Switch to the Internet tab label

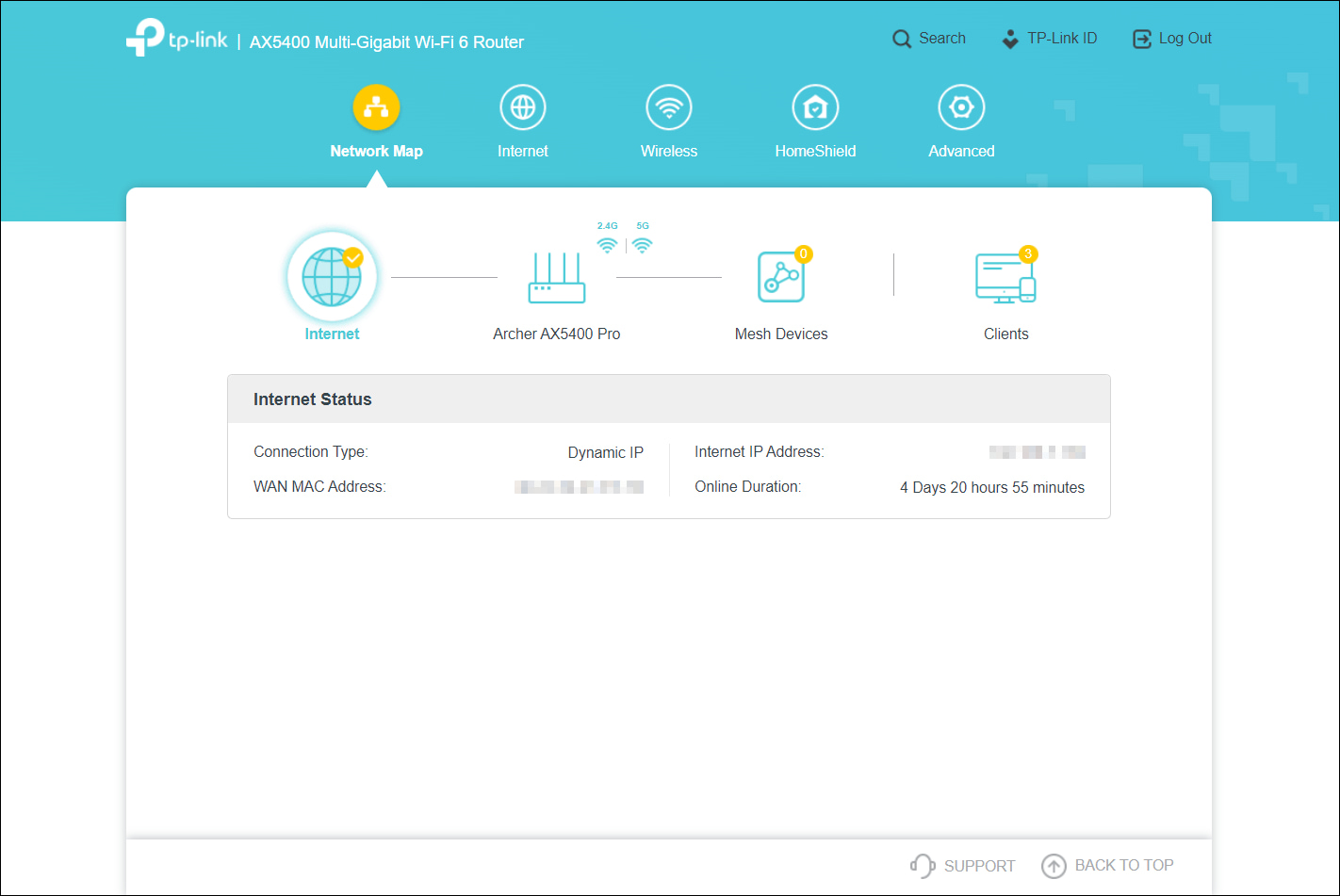point(523,151)
